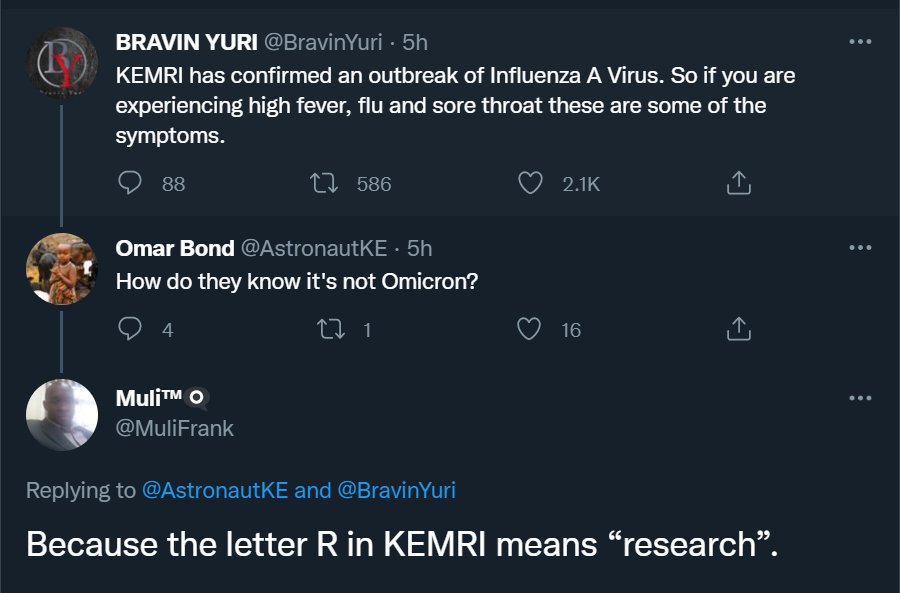Image resolution: width=900 pixels, height=593 pixels.
Task: Retweet Omar Bond's tweet
Action: pos(331,329)
